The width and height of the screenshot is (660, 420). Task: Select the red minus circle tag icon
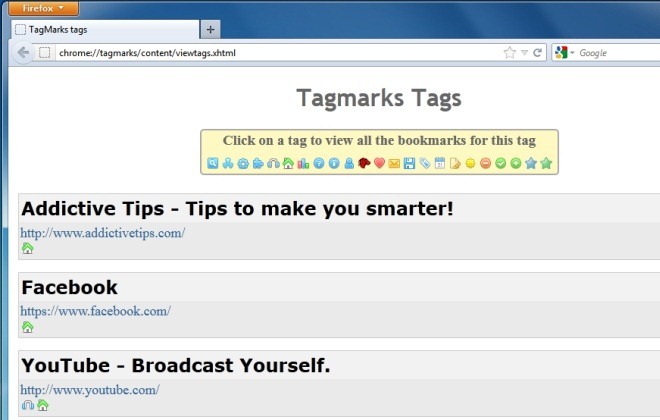[x=485, y=163]
